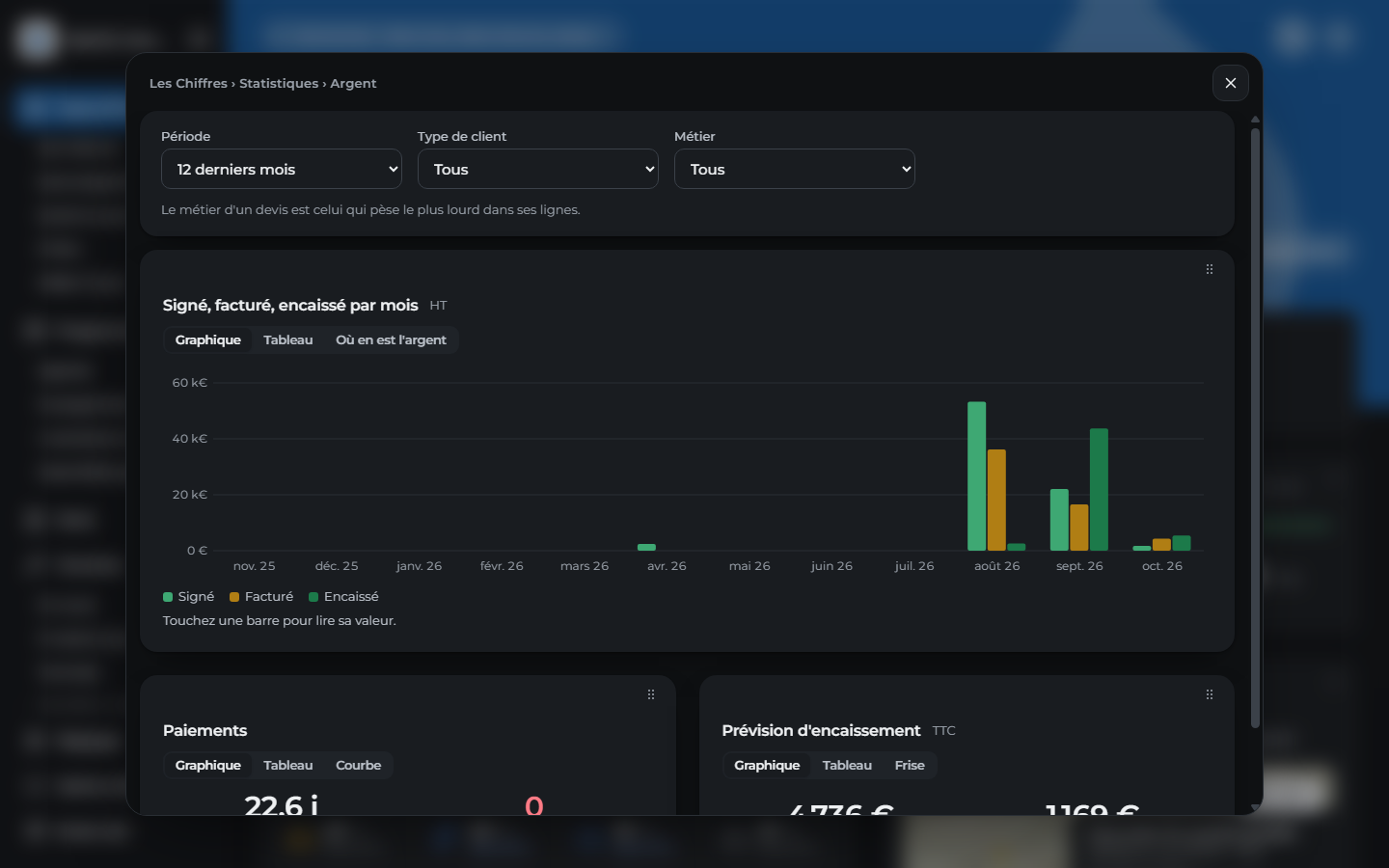The height and width of the screenshot is (868, 1389).
Task: Click the Encaissé bar for oct. 26
Action: pos(1182,543)
